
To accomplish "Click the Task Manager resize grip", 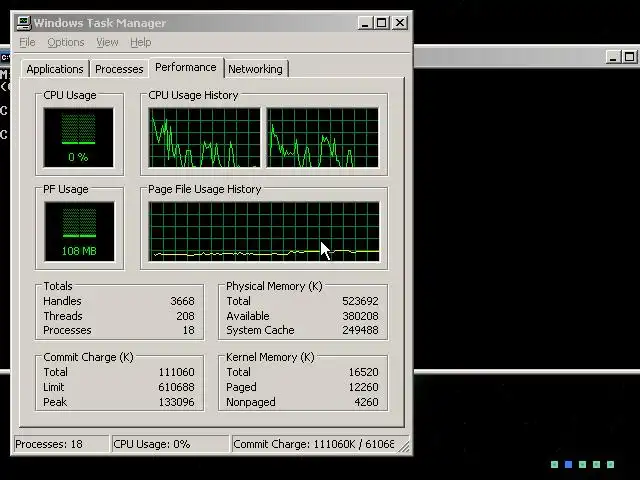I will (404, 447).
